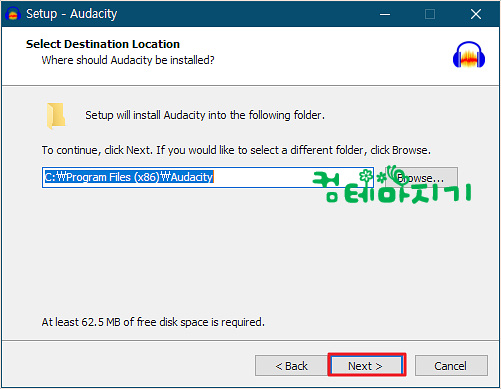
Task: Click 'At least 62.5 MB' disk space text
Action: pyautogui.click(x=153, y=322)
